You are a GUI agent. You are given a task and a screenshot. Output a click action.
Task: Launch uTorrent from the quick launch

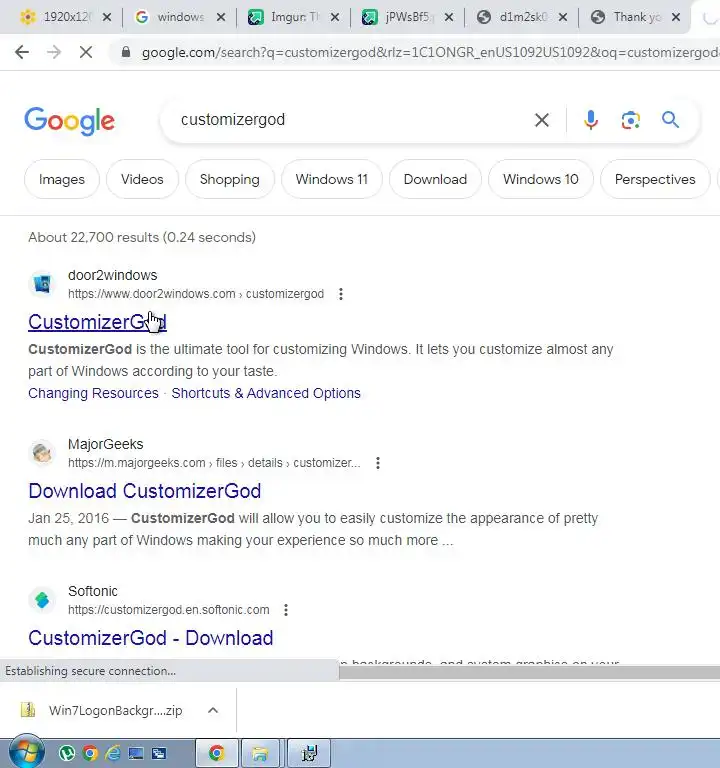pos(67,753)
